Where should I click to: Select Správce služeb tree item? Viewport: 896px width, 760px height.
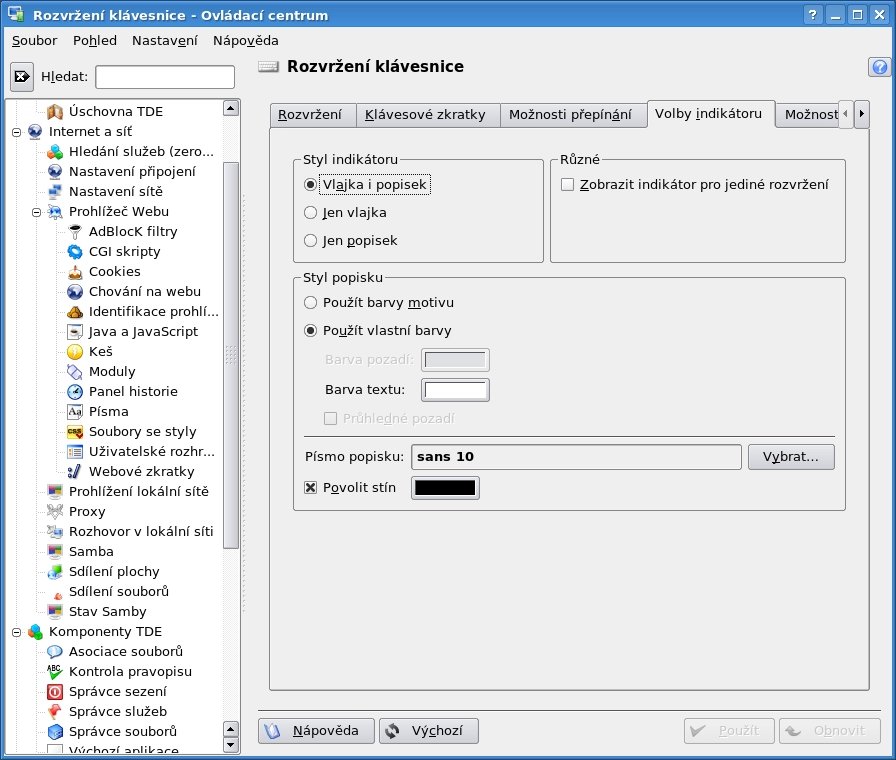tap(118, 711)
